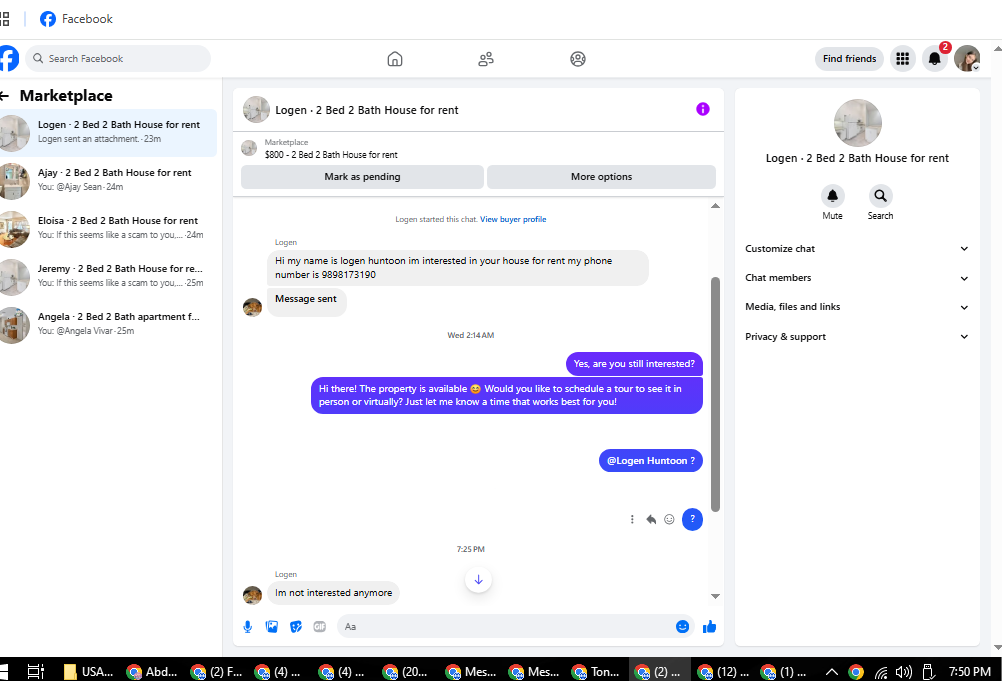Click 'Im not interested anymore' message

(334, 593)
